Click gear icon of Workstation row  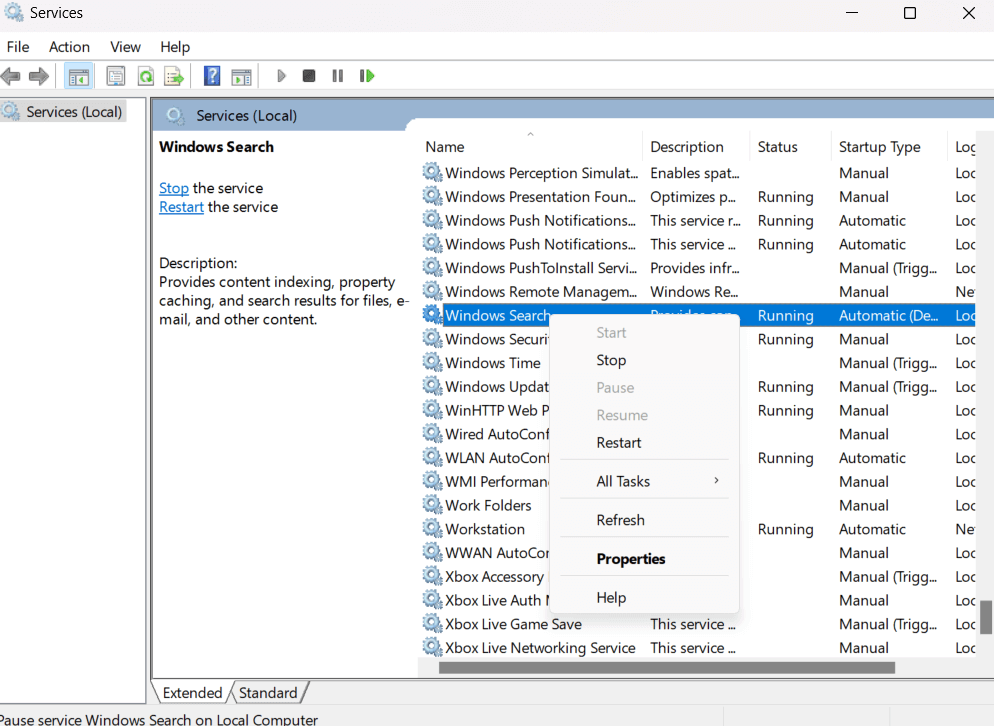pos(432,528)
